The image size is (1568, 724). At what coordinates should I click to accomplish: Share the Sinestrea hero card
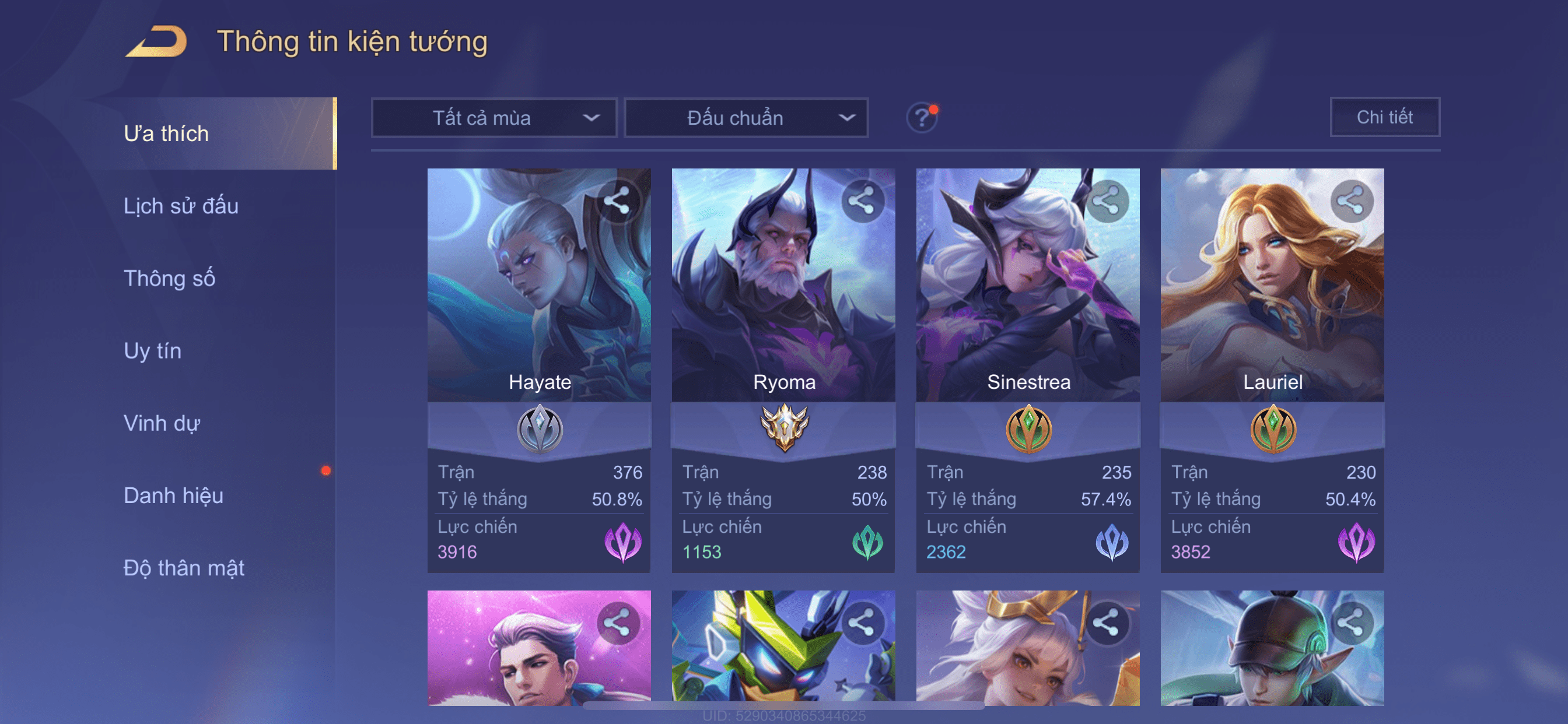click(1107, 201)
